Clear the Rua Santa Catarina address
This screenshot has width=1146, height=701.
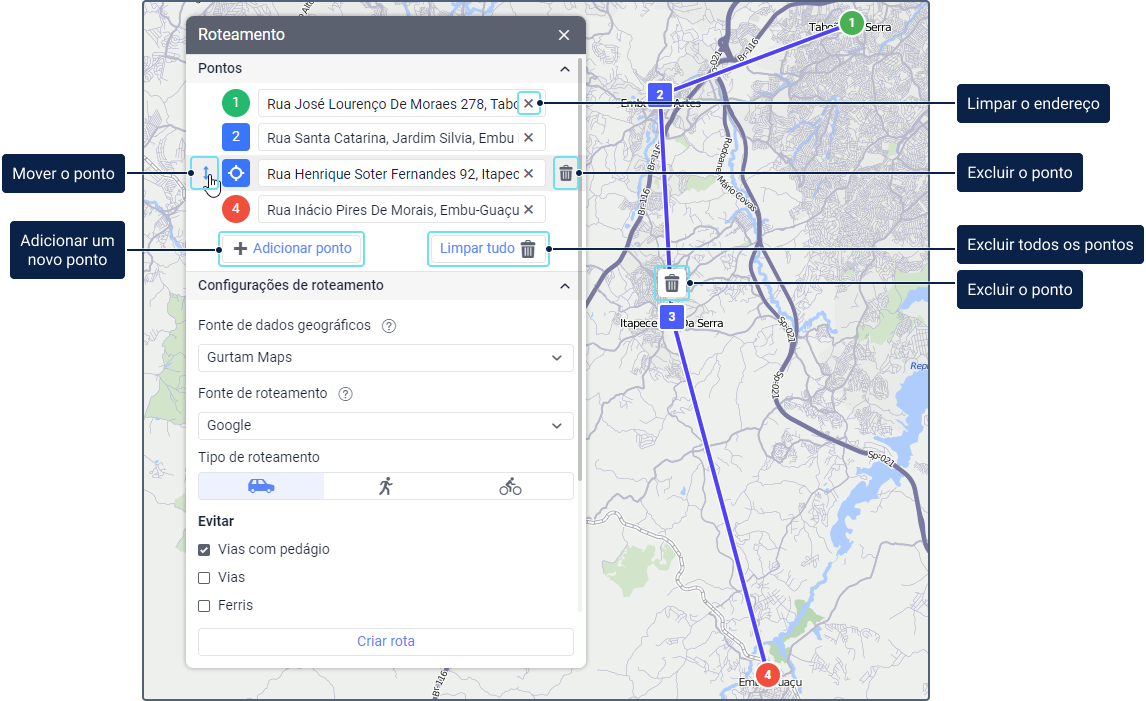(528, 137)
